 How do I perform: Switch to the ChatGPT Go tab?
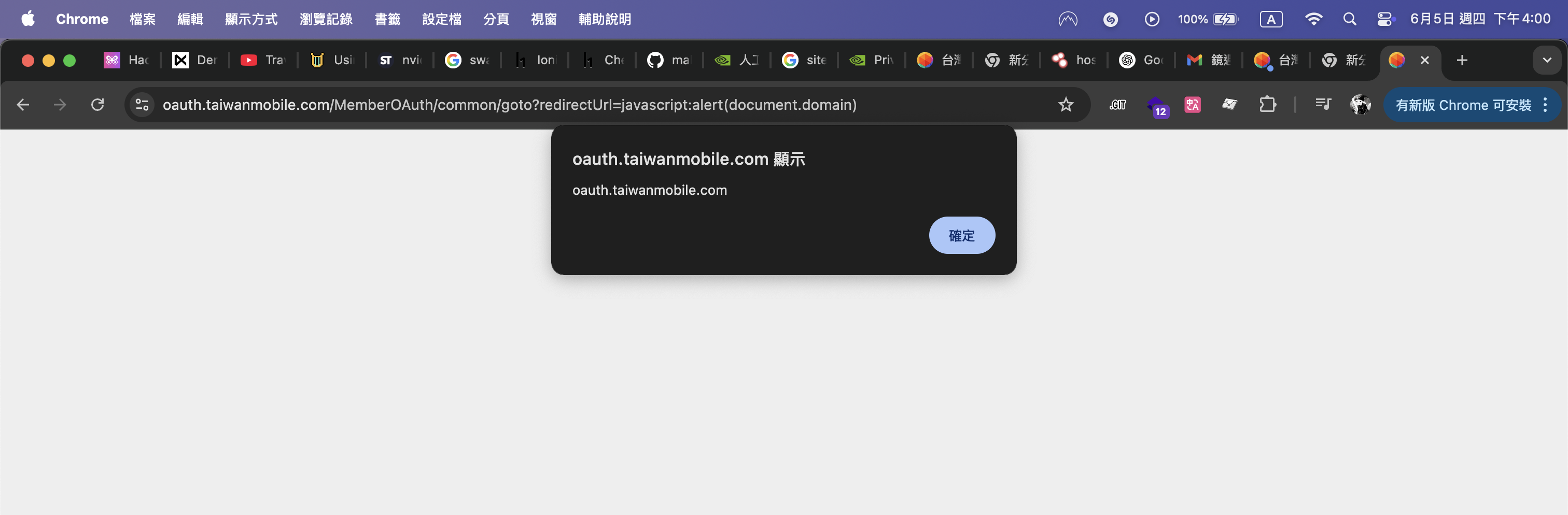[x=1141, y=60]
